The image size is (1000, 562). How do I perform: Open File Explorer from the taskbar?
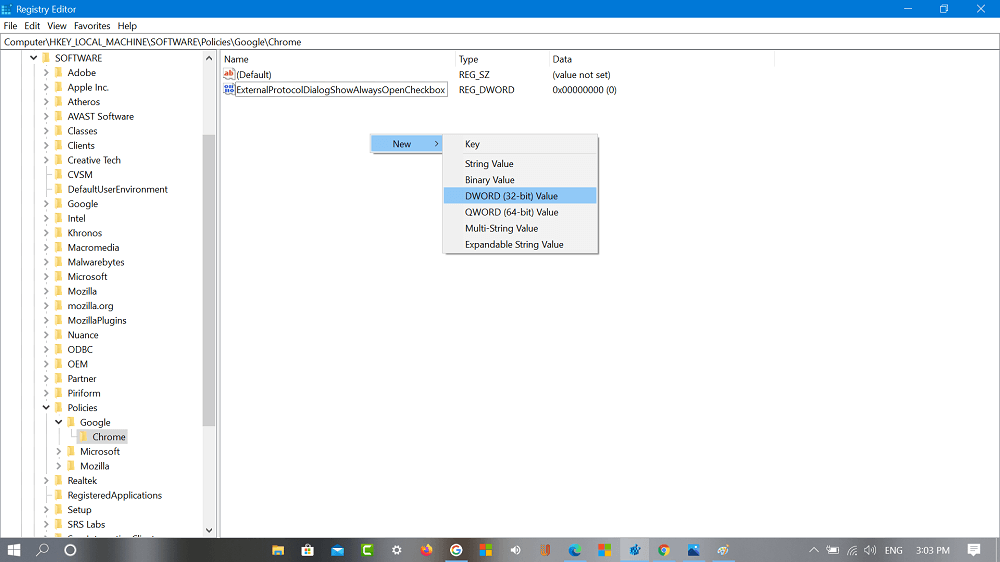pos(278,550)
